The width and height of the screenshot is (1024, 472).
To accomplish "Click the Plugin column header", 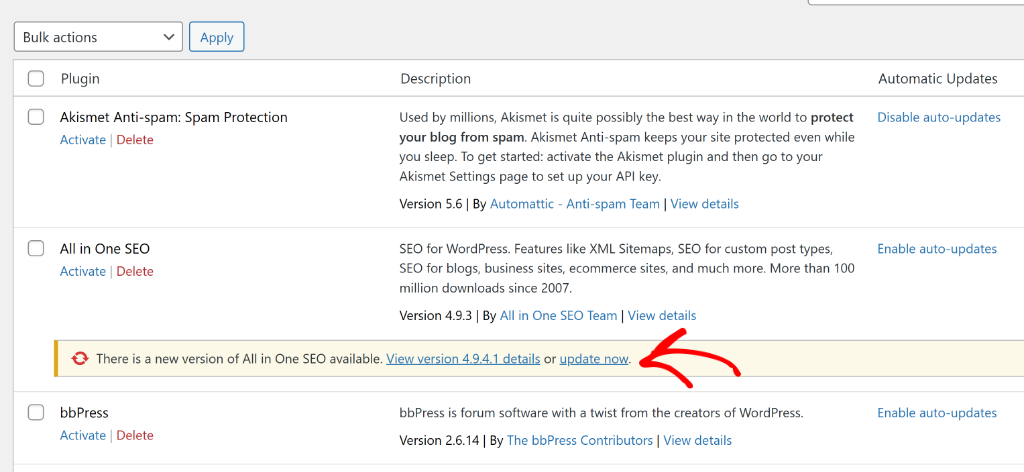I will 80,79.
